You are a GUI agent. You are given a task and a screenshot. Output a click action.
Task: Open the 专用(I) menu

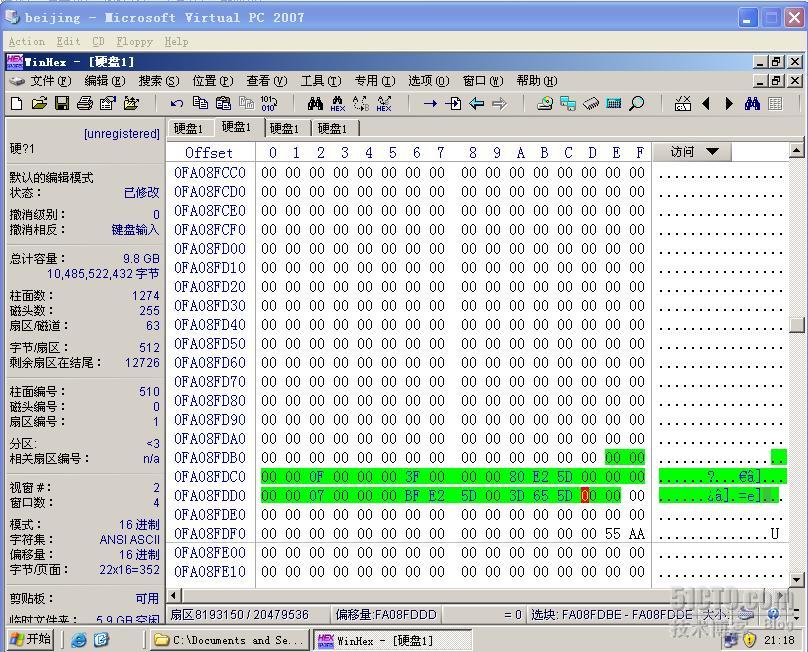(x=375, y=81)
